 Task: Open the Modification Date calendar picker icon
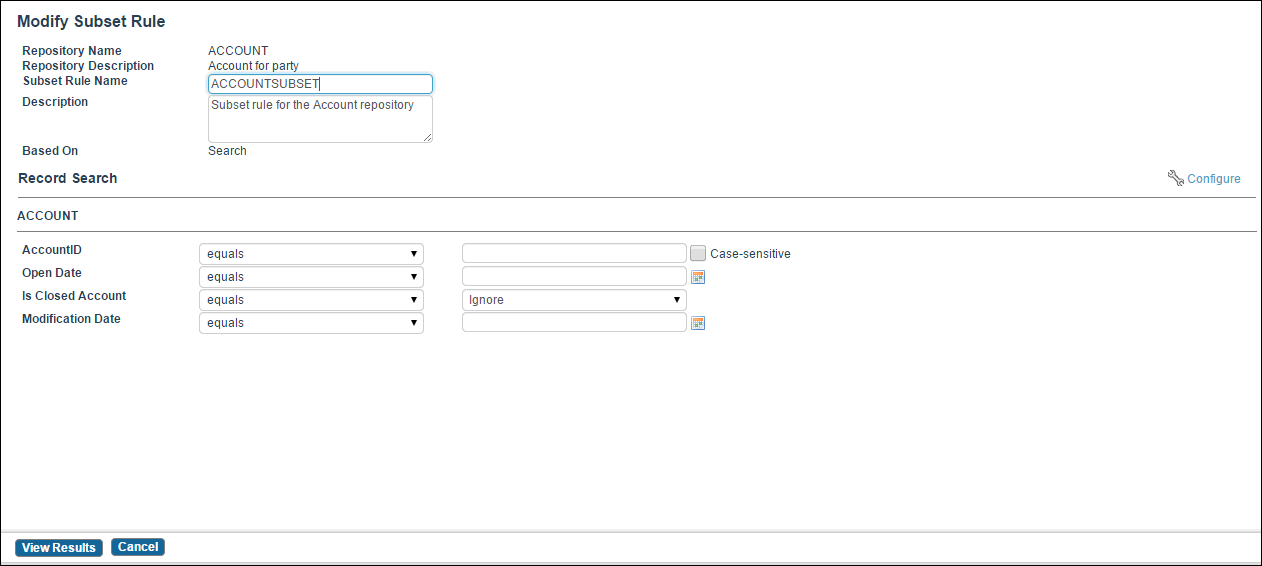pyautogui.click(x=698, y=323)
